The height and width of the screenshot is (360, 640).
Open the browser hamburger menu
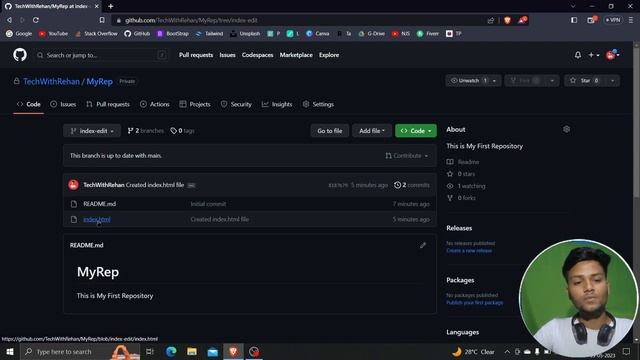tap(631, 20)
